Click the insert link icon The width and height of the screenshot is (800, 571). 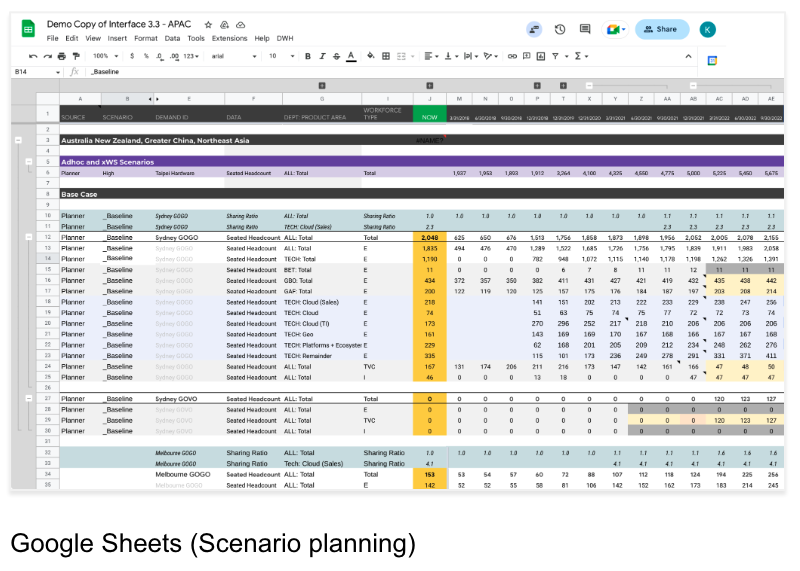512,56
